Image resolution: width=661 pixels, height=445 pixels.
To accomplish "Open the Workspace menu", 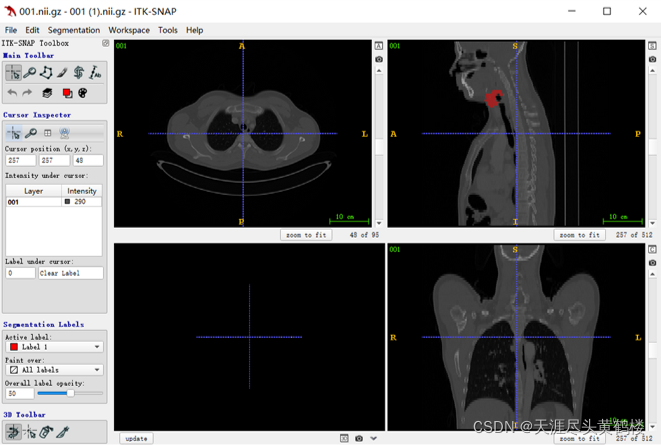I will click(x=129, y=30).
